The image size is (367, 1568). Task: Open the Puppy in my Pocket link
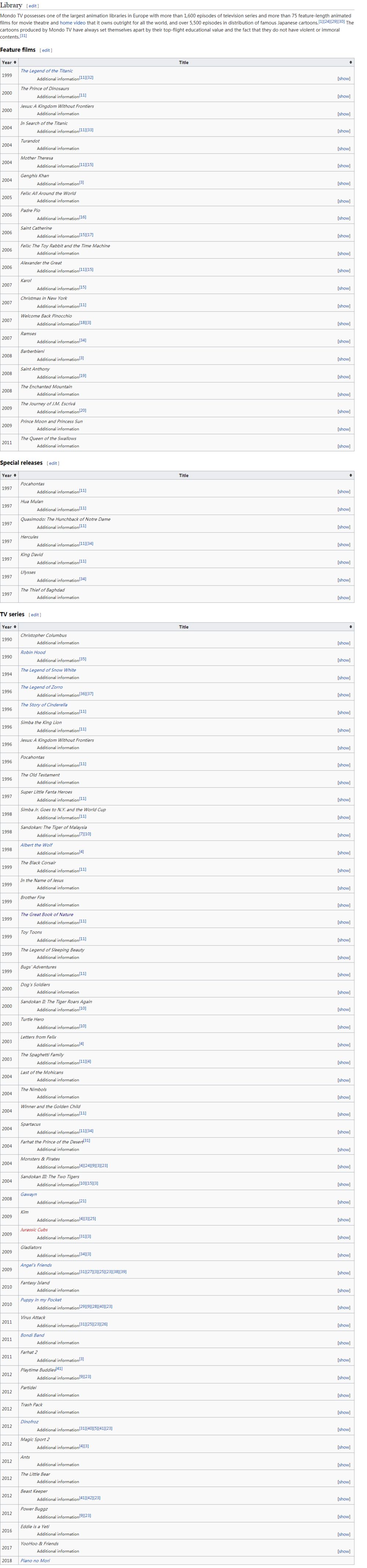pos(41,1300)
